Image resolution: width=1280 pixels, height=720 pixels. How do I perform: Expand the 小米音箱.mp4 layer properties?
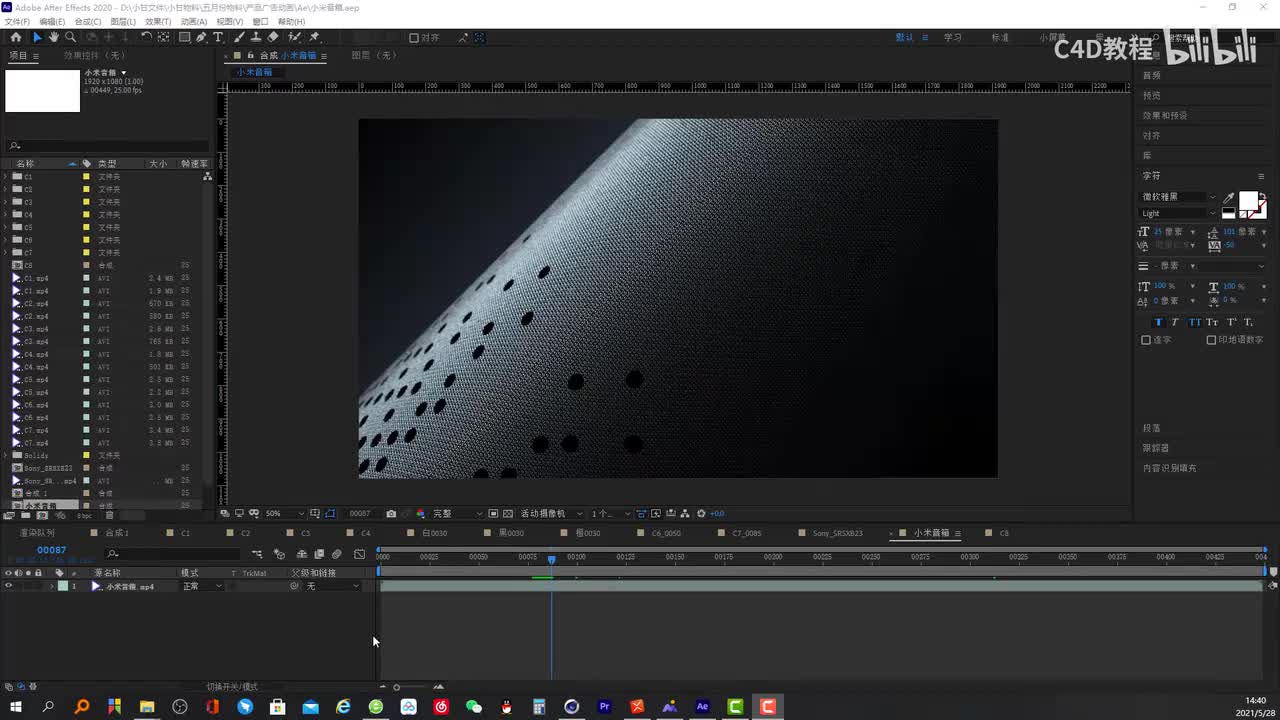click(52, 586)
